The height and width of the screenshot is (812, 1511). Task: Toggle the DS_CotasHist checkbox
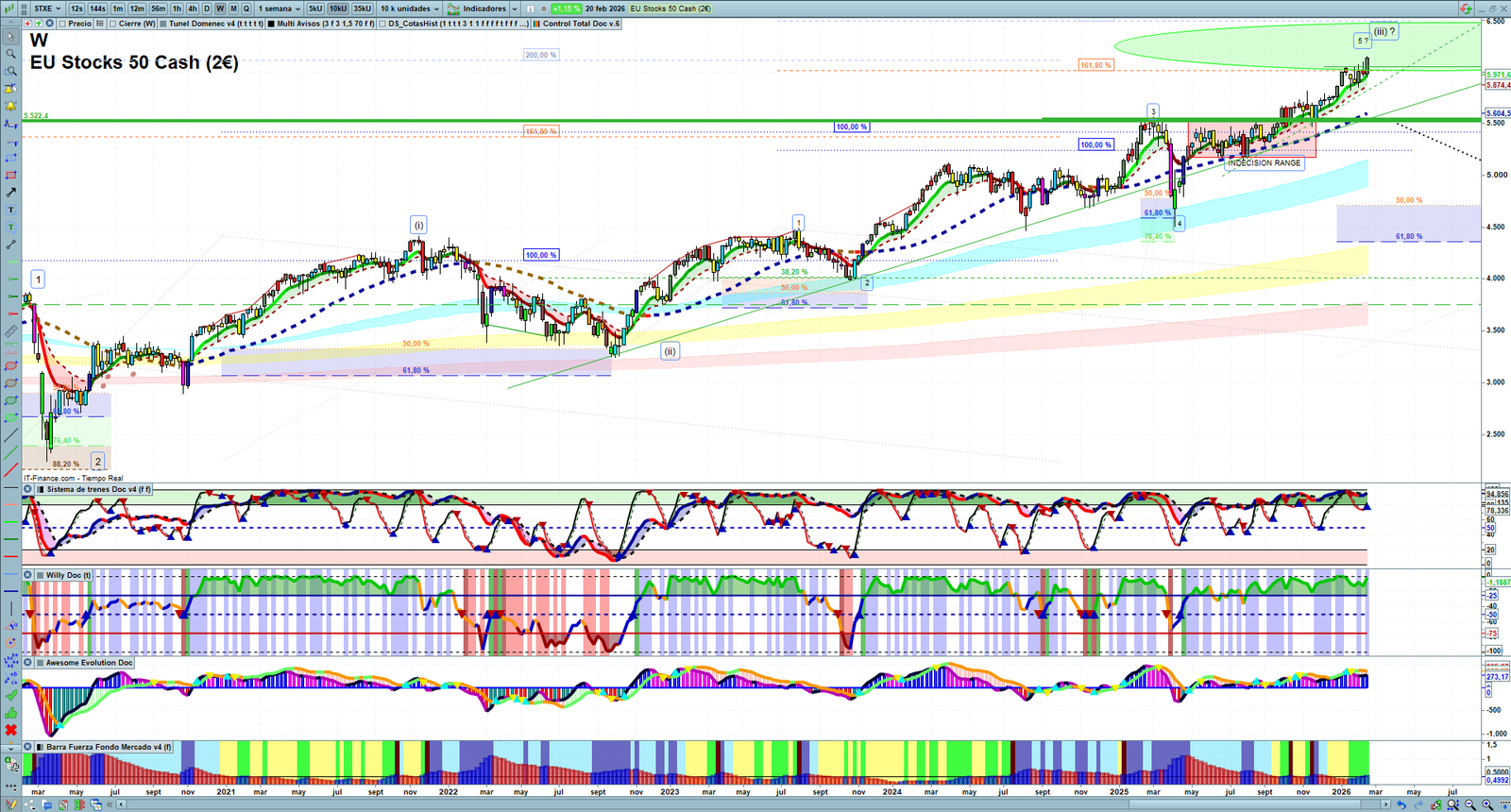click(382, 24)
